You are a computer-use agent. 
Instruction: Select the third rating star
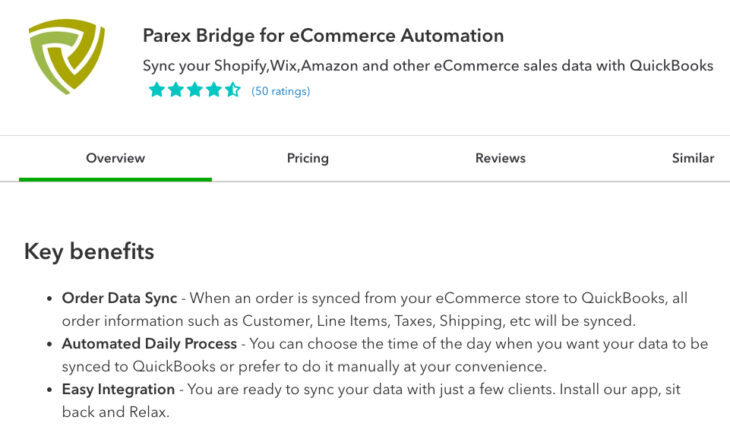[x=195, y=91]
